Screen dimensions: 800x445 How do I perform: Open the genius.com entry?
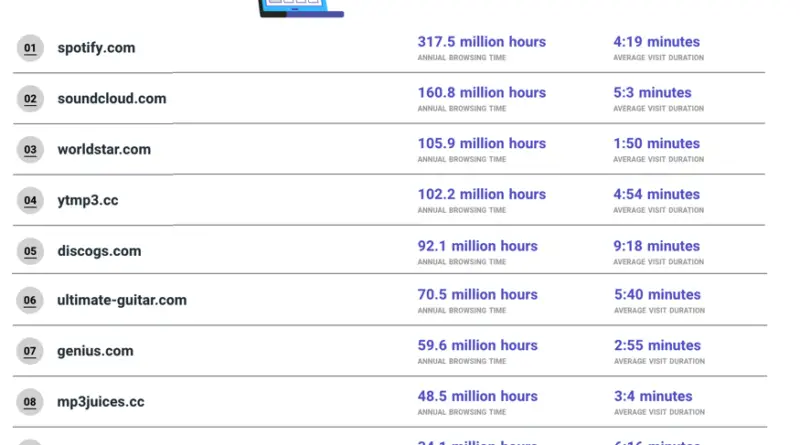point(95,351)
